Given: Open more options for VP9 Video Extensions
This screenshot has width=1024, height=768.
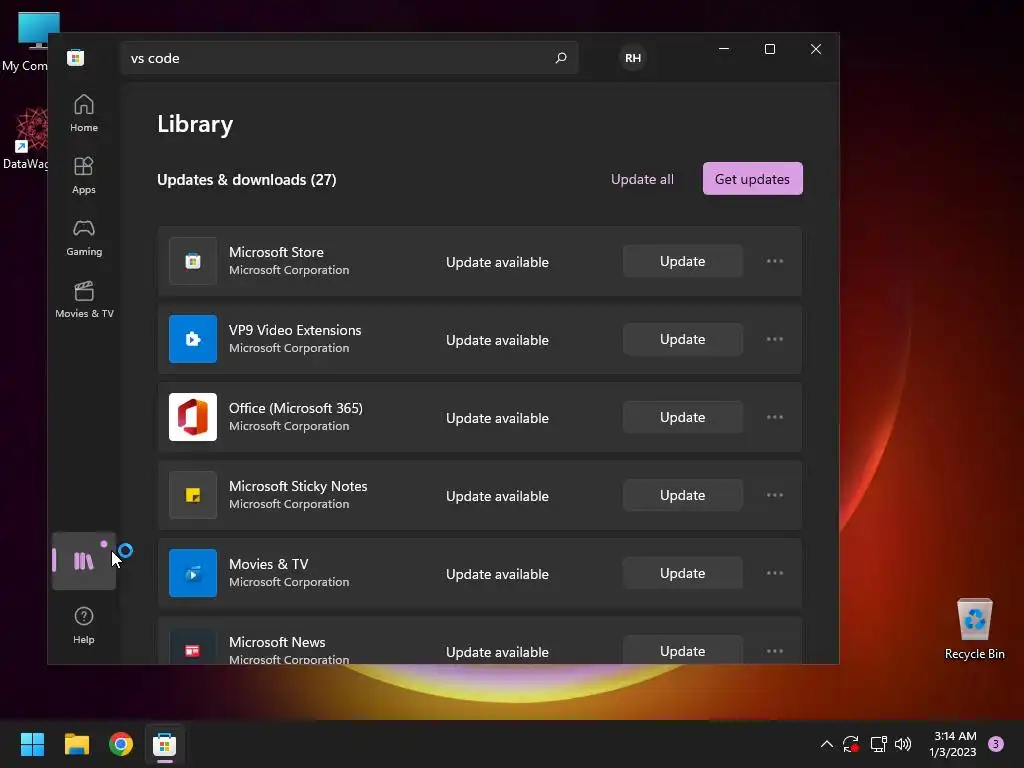Looking at the screenshot, I should coord(775,339).
